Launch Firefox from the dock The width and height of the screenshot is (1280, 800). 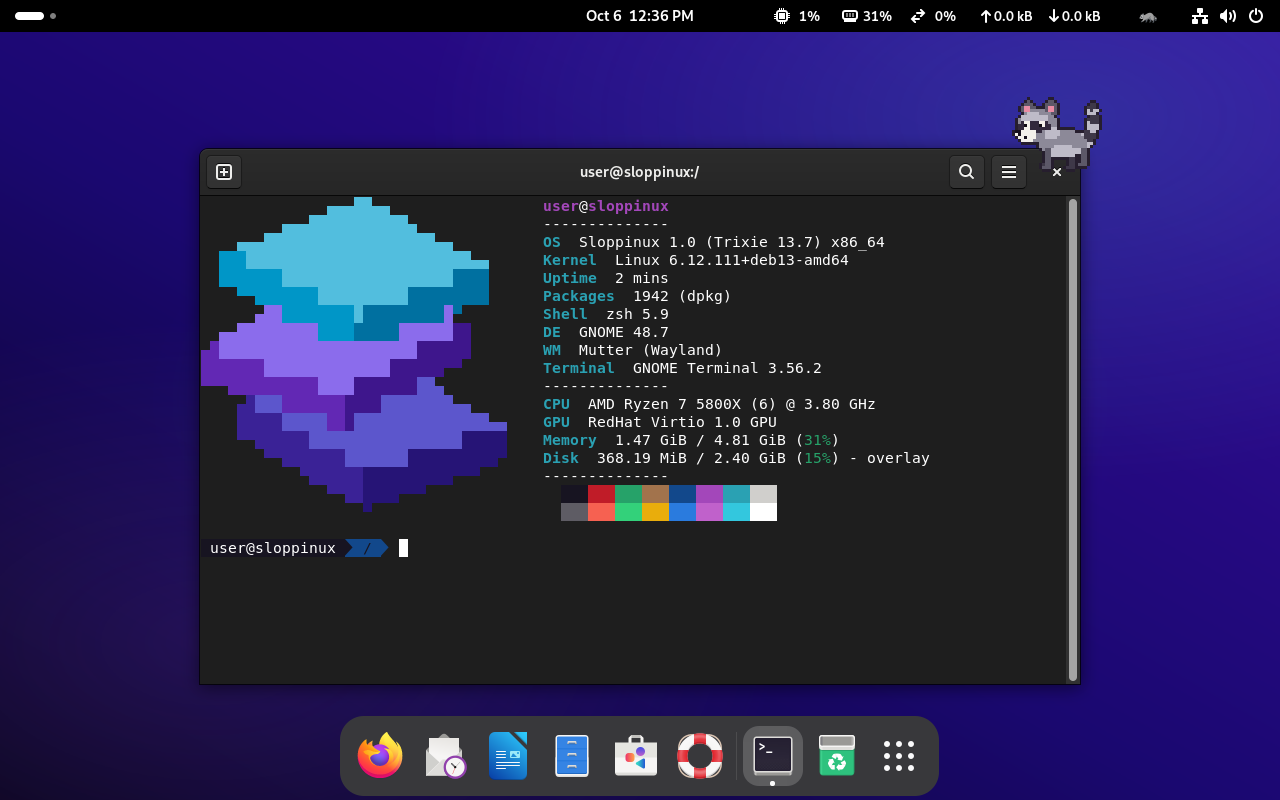point(380,756)
